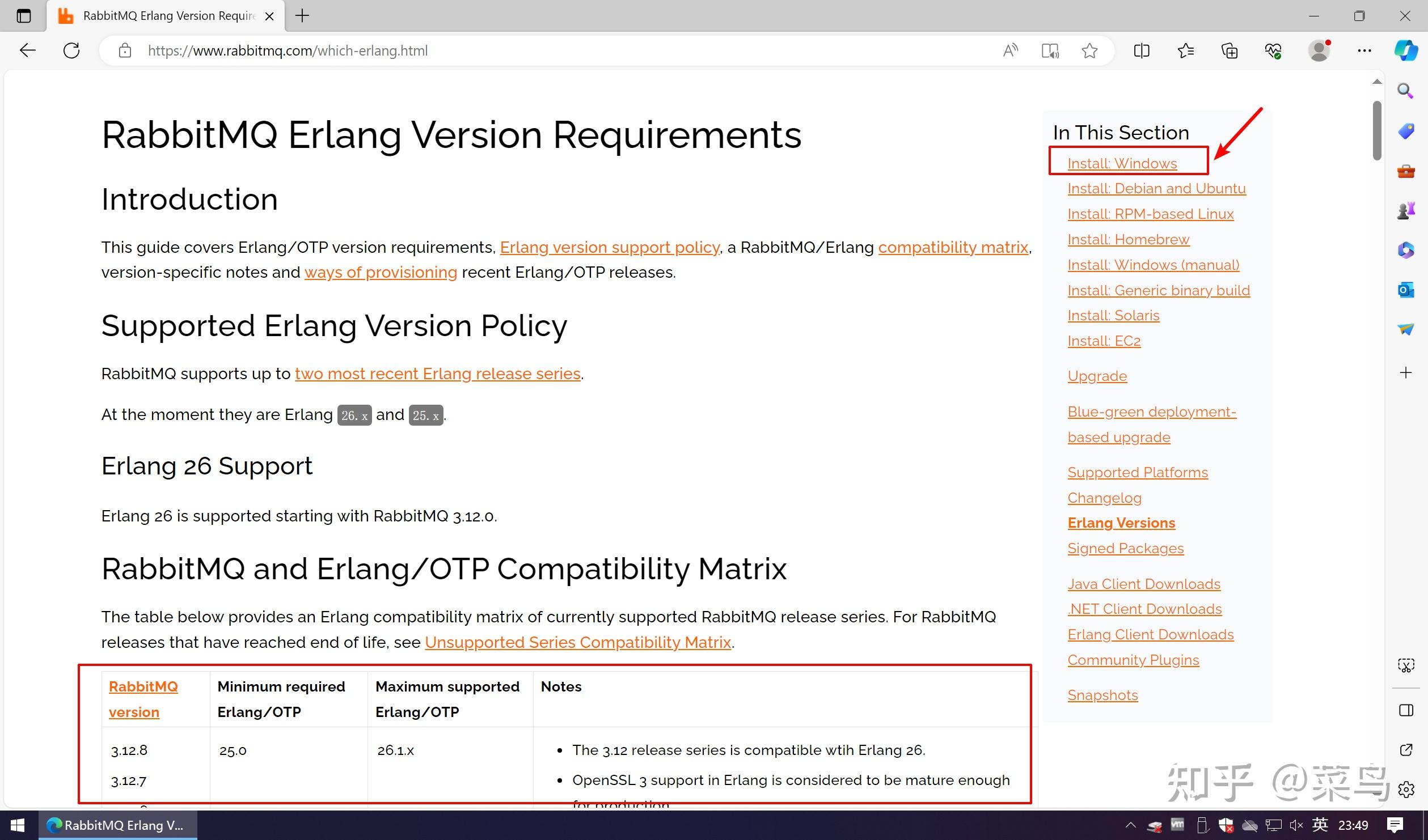This screenshot has height=840, width=1428.
Task: Mute or unmute the system volume icon
Action: pos(1296,825)
